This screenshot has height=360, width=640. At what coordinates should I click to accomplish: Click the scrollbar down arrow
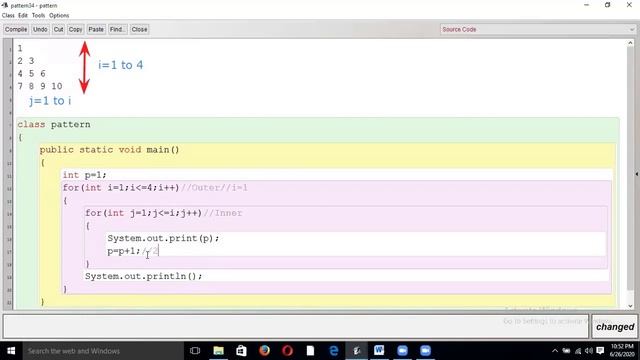(630, 306)
